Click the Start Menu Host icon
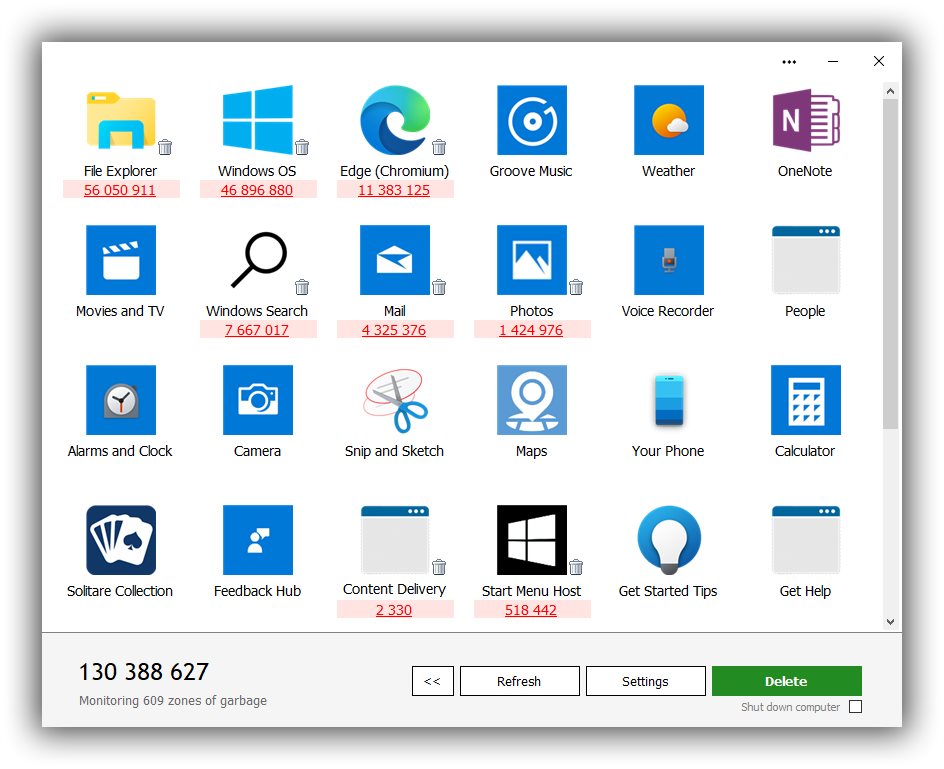The width and height of the screenshot is (944, 769). (532, 540)
